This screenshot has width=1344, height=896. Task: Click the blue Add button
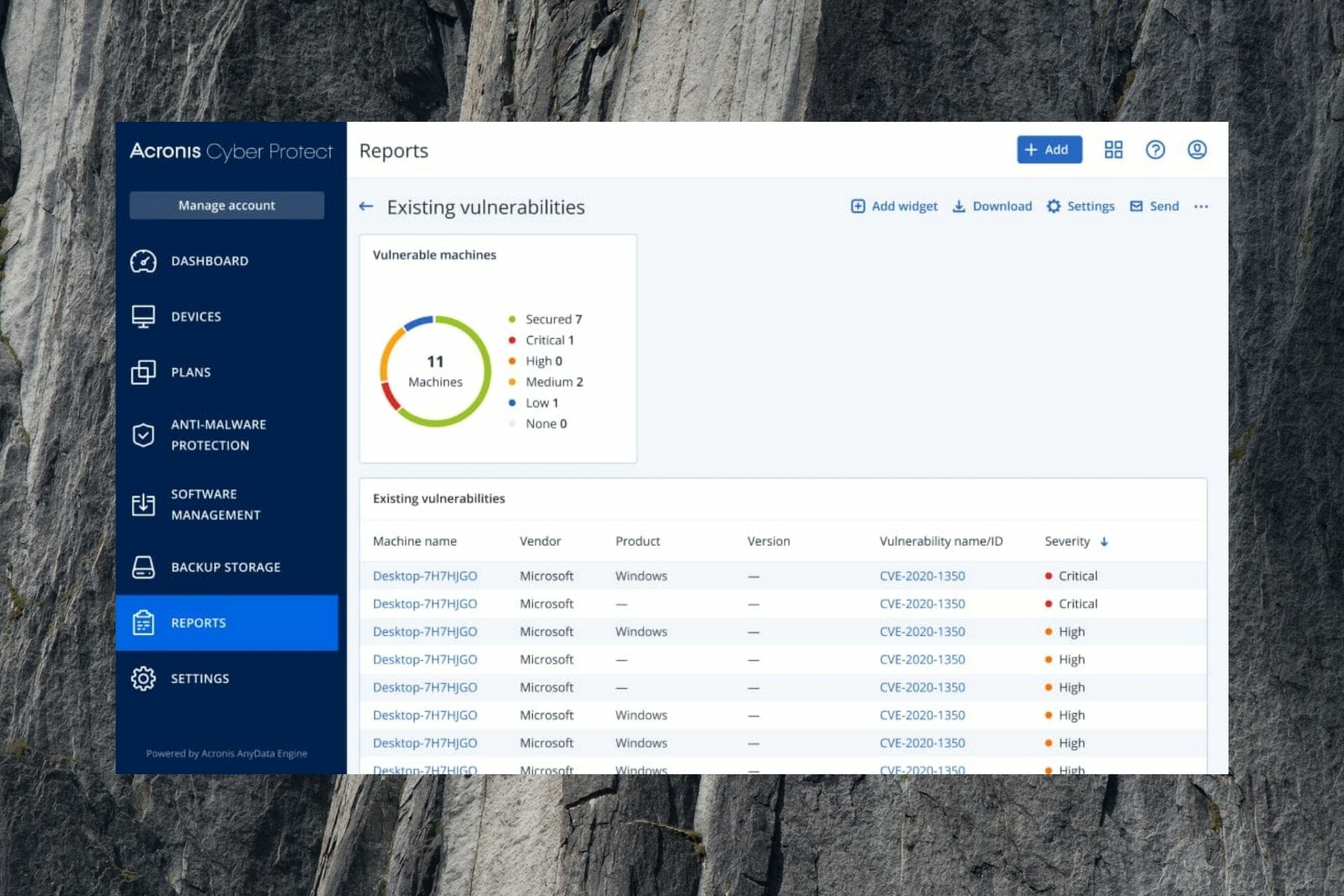click(1049, 150)
